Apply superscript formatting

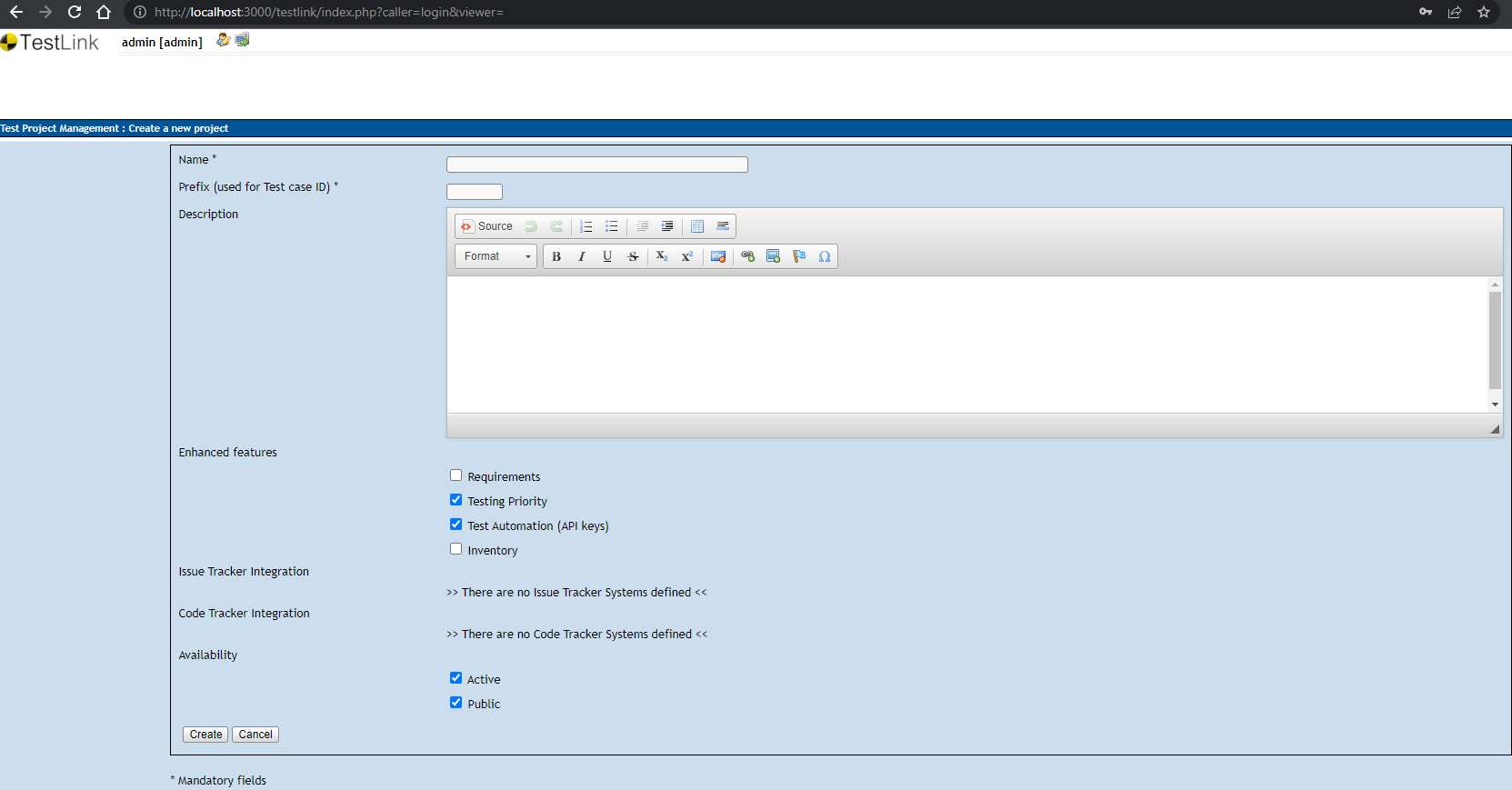click(687, 256)
